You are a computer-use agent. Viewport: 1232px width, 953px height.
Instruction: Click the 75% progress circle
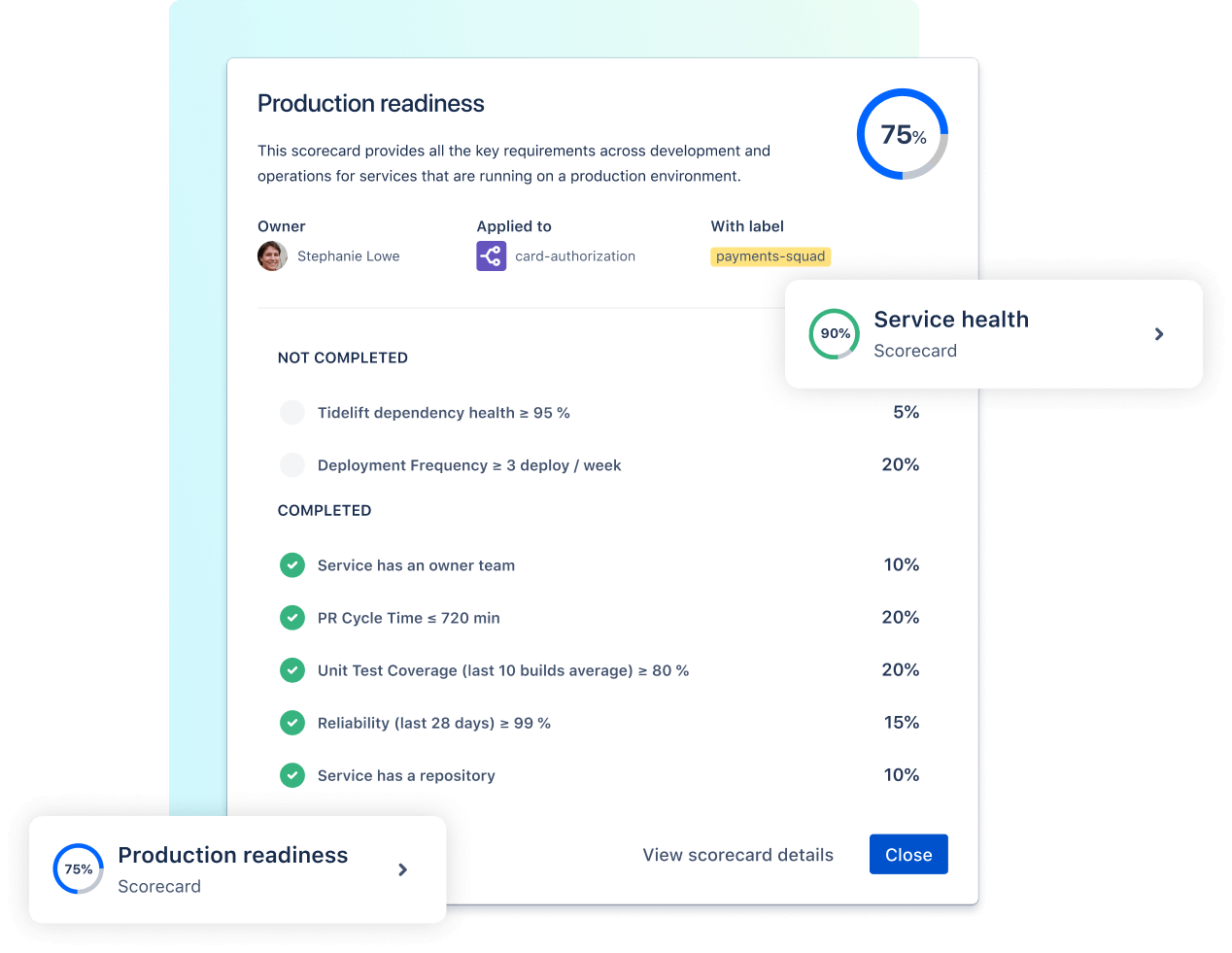pyautogui.click(x=902, y=134)
